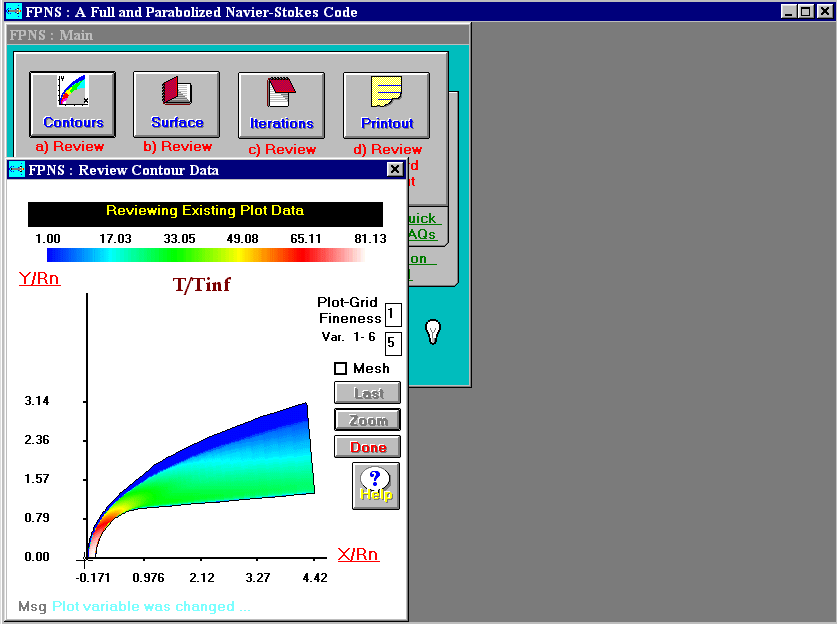
Task: Enable the Mesh checkbox
Action: pyautogui.click(x=341, y=369)
